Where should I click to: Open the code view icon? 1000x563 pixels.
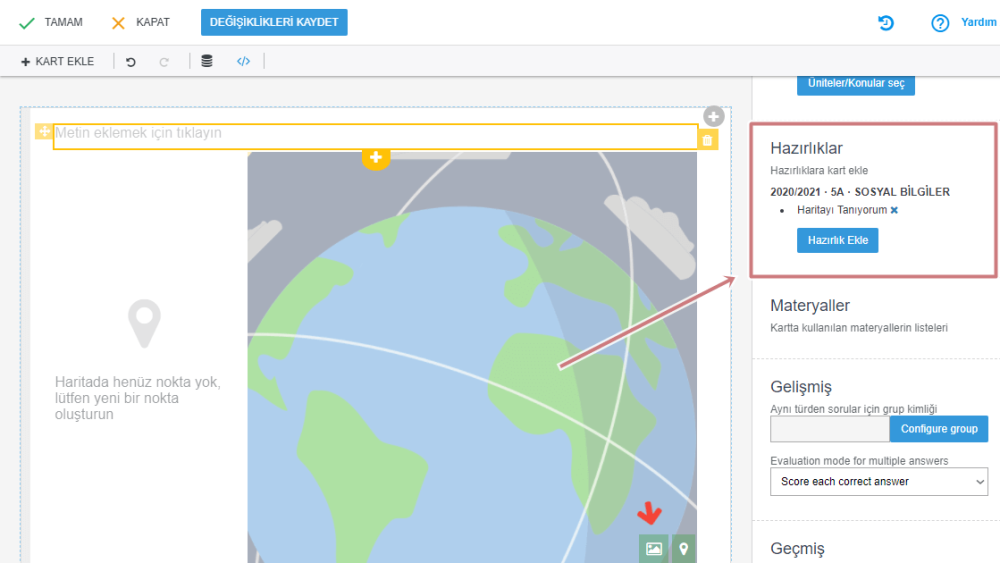tap(243, 61)
